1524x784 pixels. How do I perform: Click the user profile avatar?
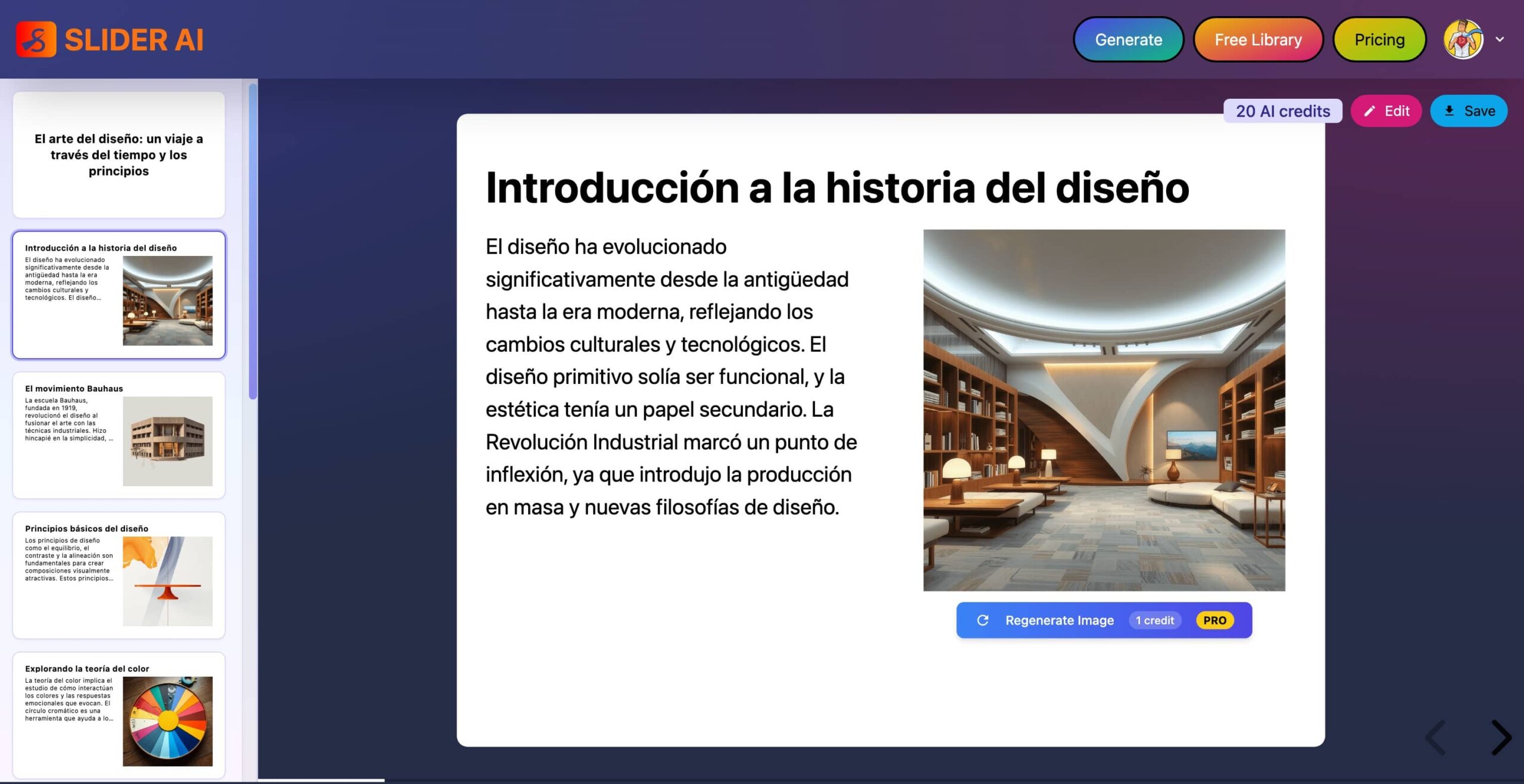pos(1463,40)
